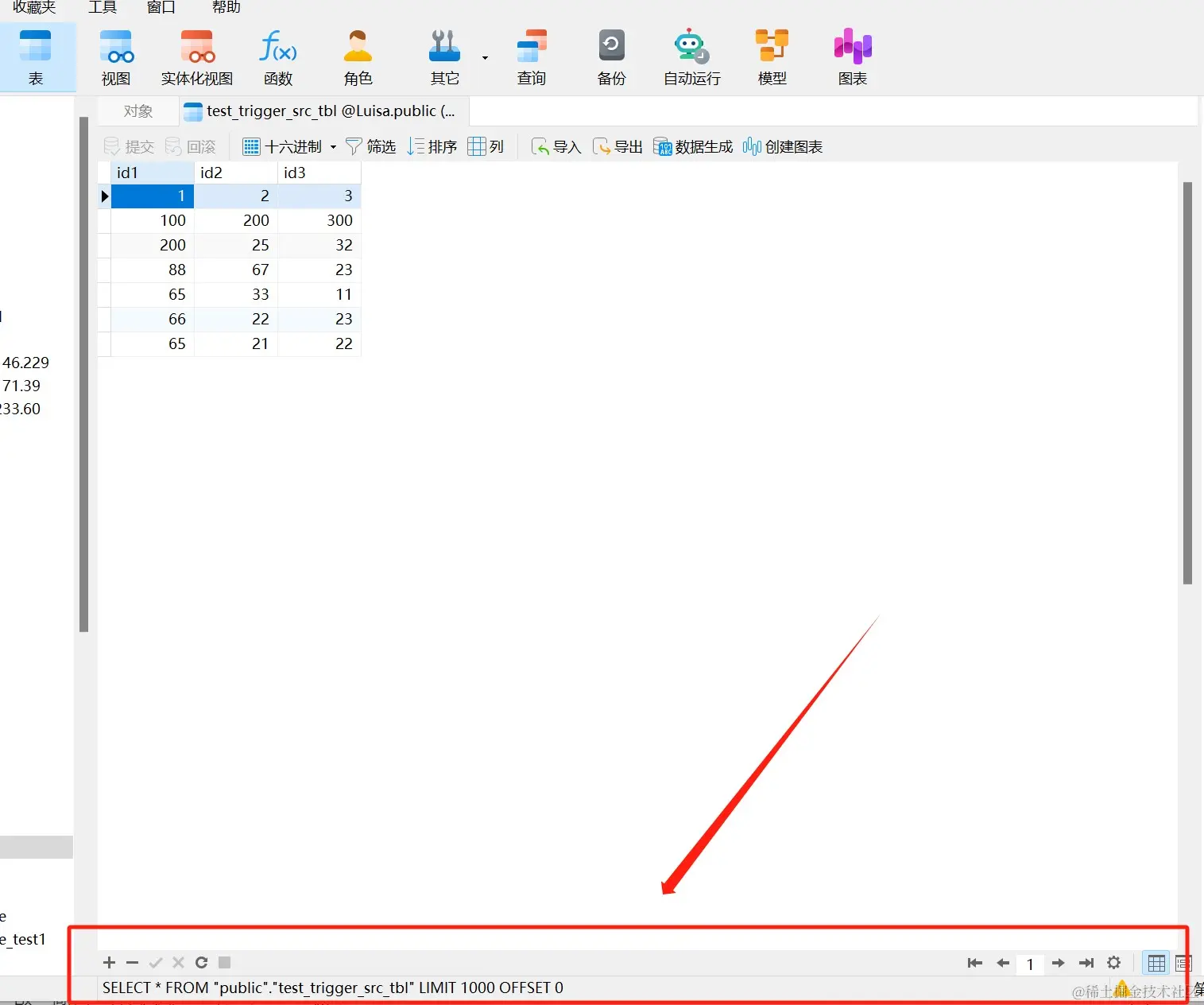Select the id1 cell with value 66
The image size is (1204, 1005).
(153, 319)
